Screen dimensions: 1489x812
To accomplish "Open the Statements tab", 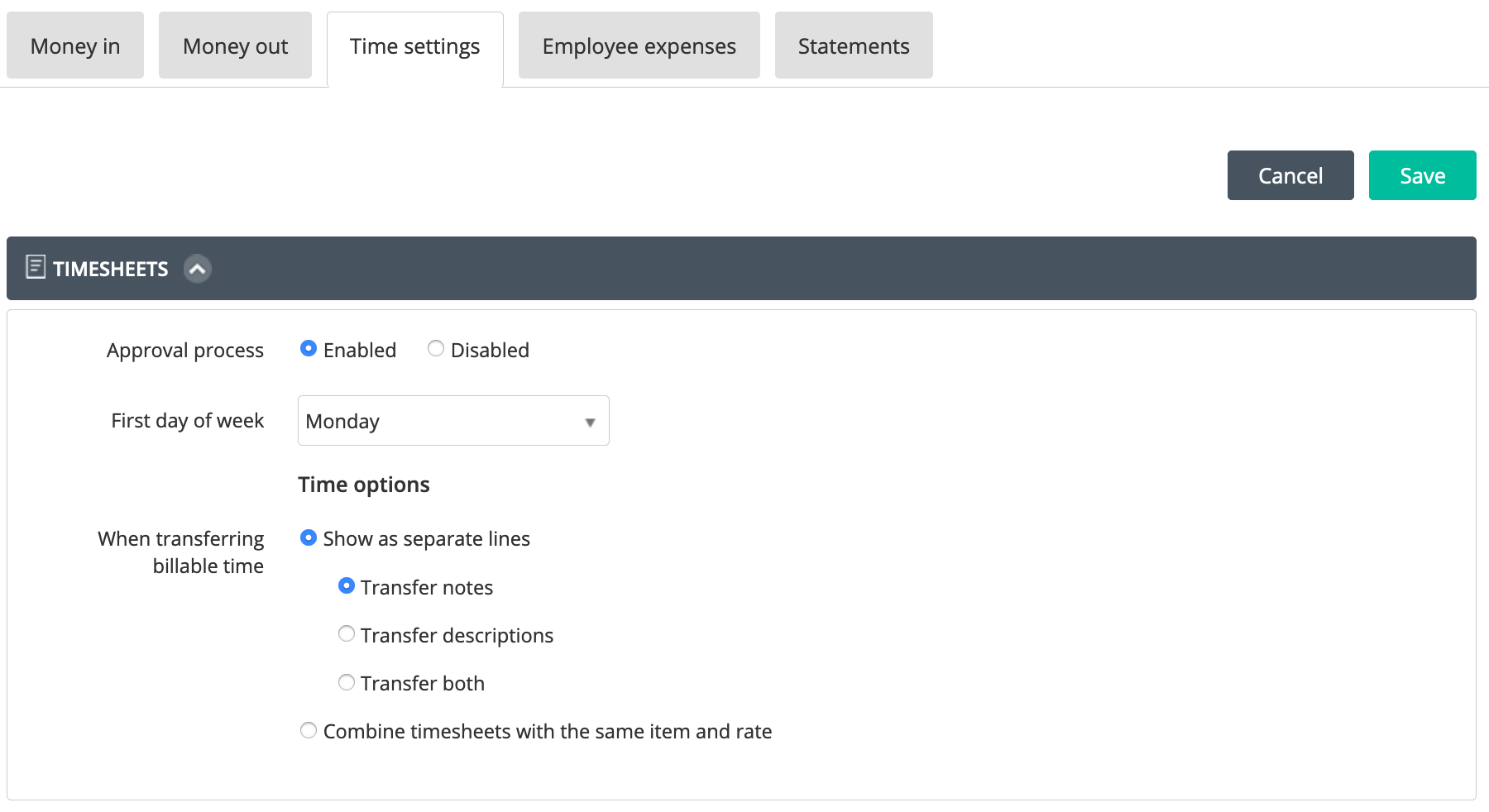I will pos(854,45).
